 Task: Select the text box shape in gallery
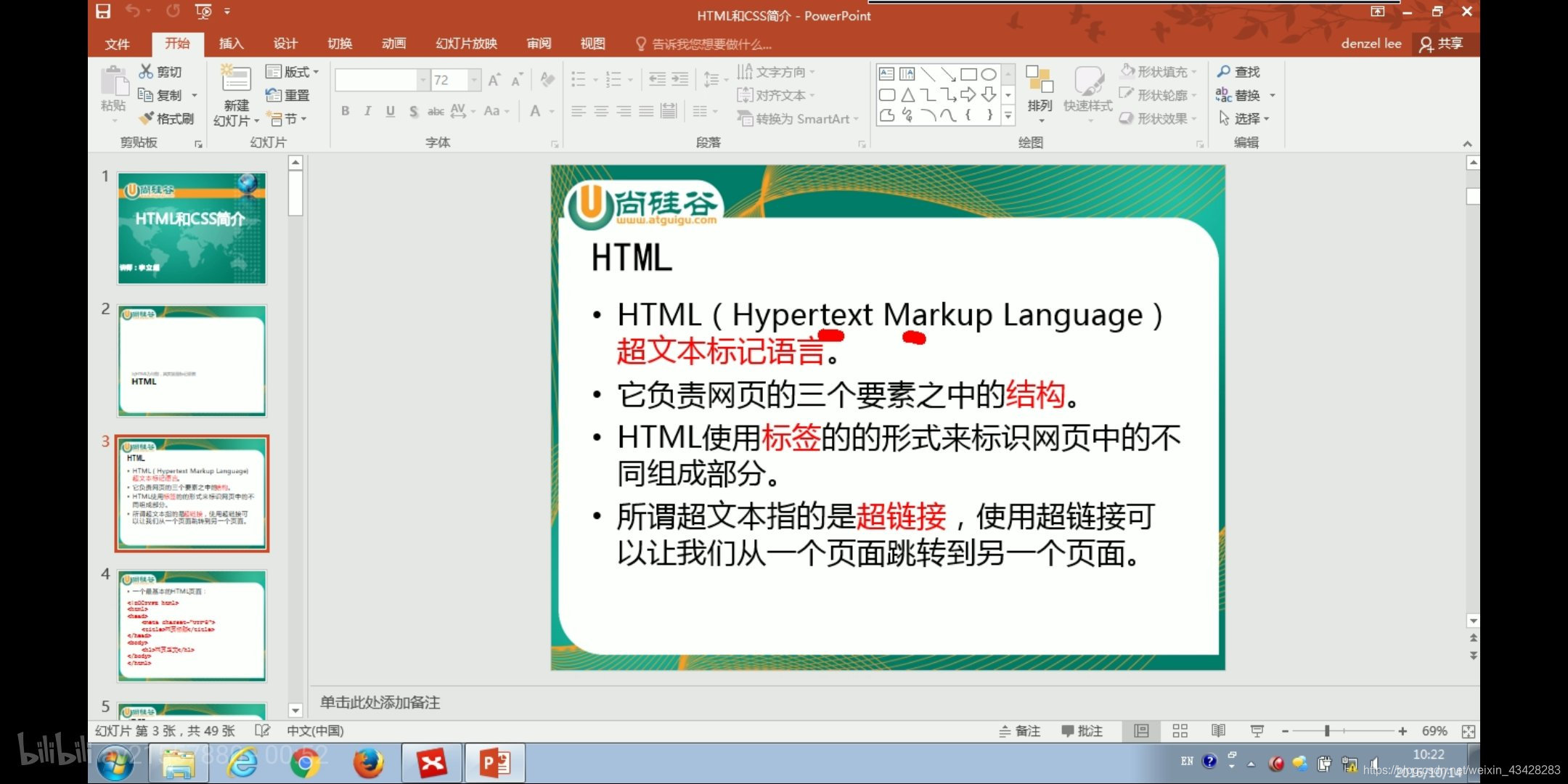886,74
